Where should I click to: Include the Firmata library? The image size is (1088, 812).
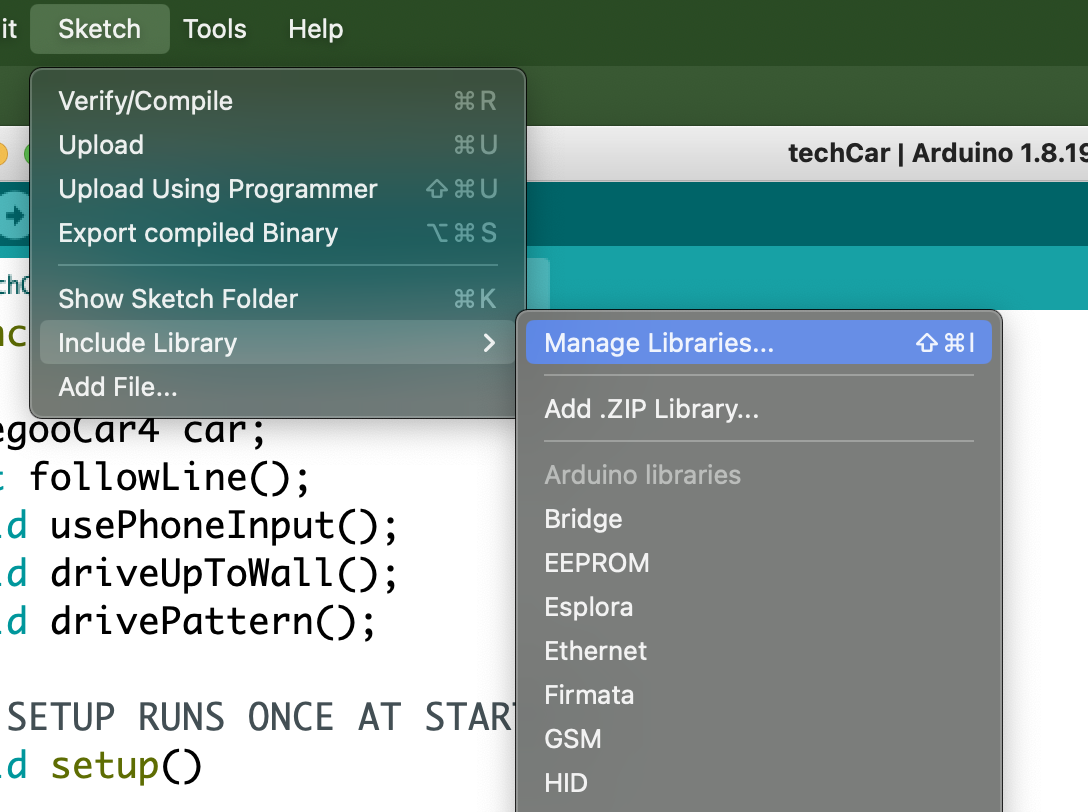588,695
